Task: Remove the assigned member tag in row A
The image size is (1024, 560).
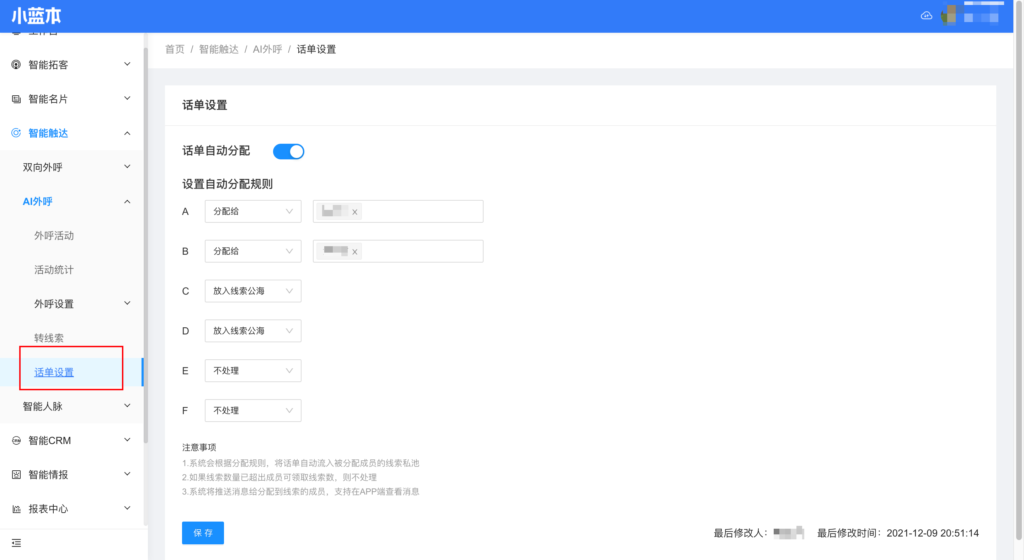Action: click(354, 212)
